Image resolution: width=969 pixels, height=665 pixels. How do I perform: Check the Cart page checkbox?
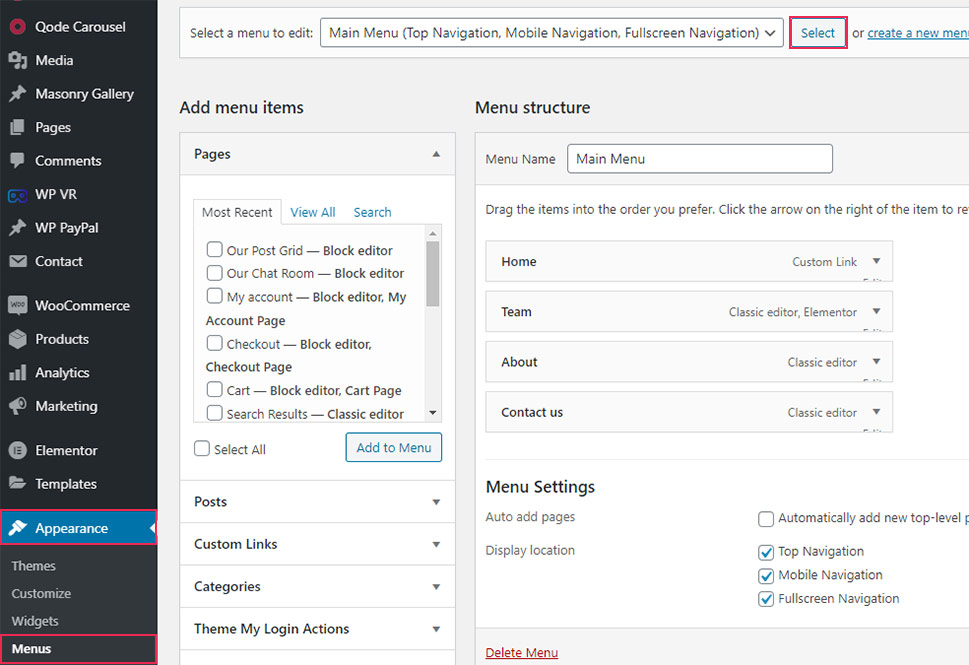tap(214, 389)
